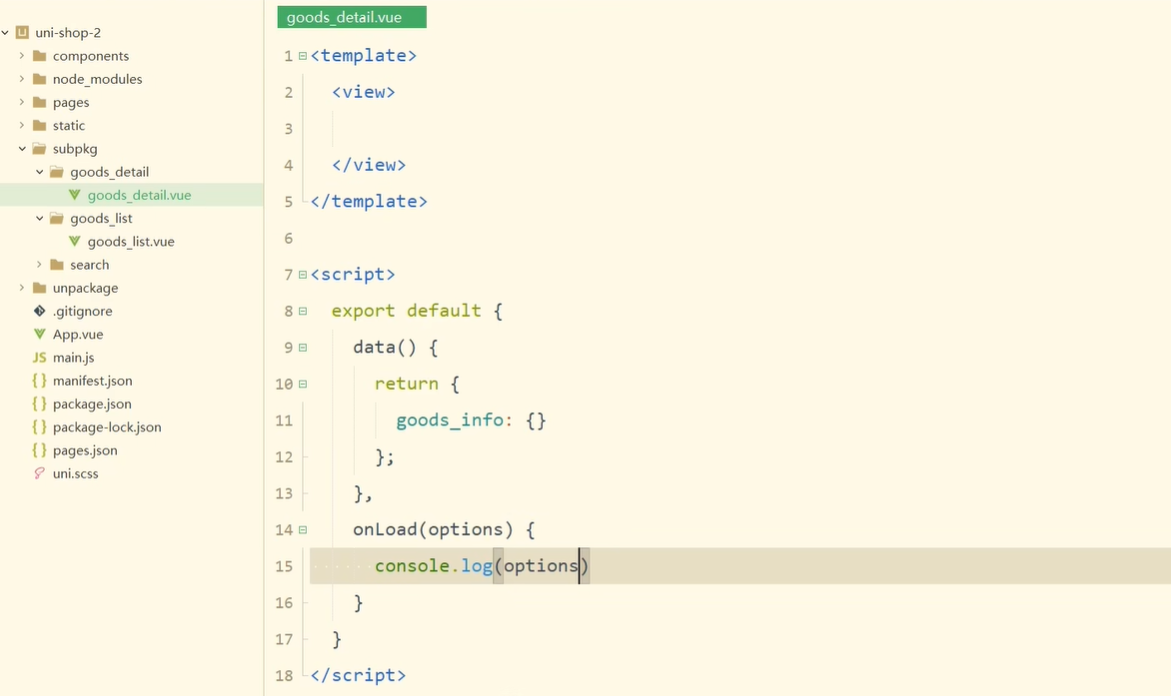Click the opening <view> tag on line 2
This screenshot has width=1171, height=696.
pyautogui.click(x=364, y=92)
